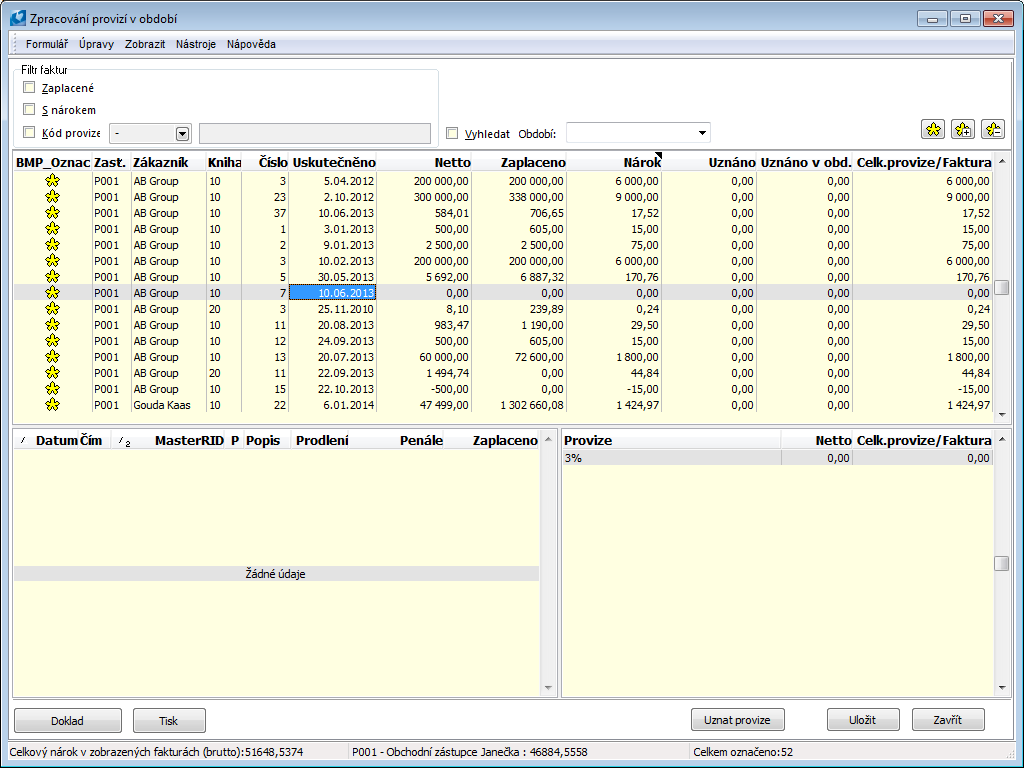1024x768 pixels.
Task: Click the star-minus unmark all button
Action: pyautogui.click(x=993, y=130)
